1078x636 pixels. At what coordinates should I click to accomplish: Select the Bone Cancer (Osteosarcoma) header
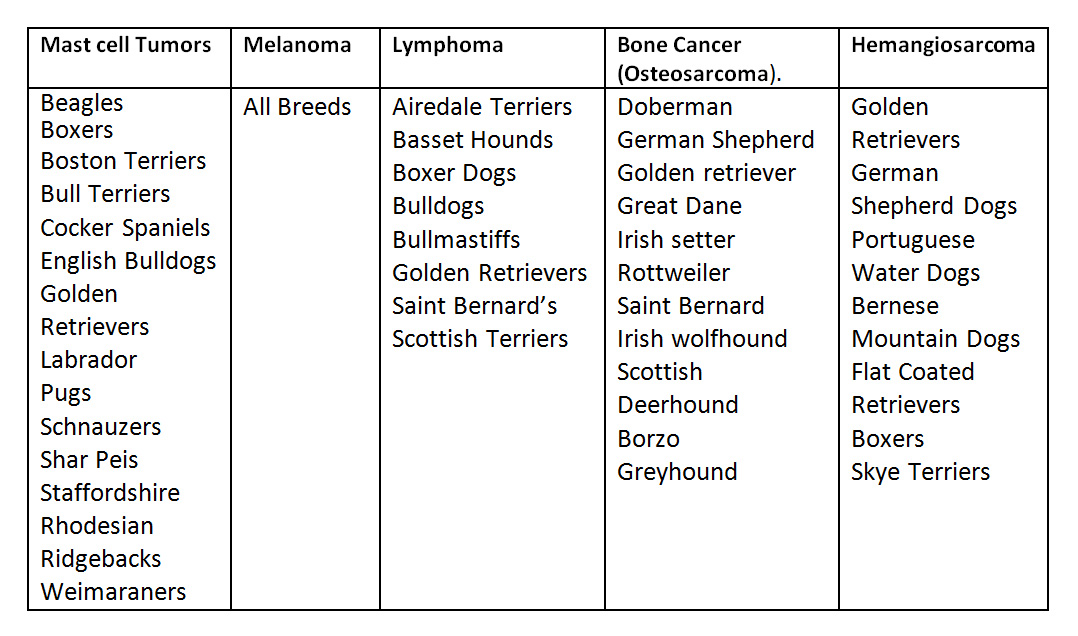click(x=699, y=59)
